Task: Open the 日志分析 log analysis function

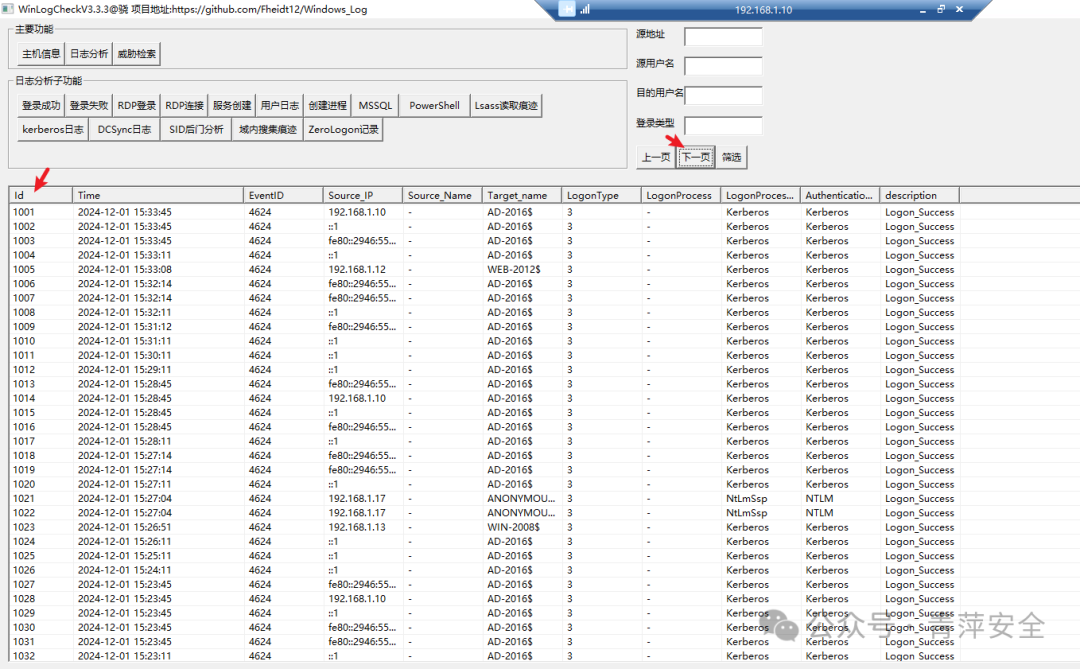Action: point(89,54)
